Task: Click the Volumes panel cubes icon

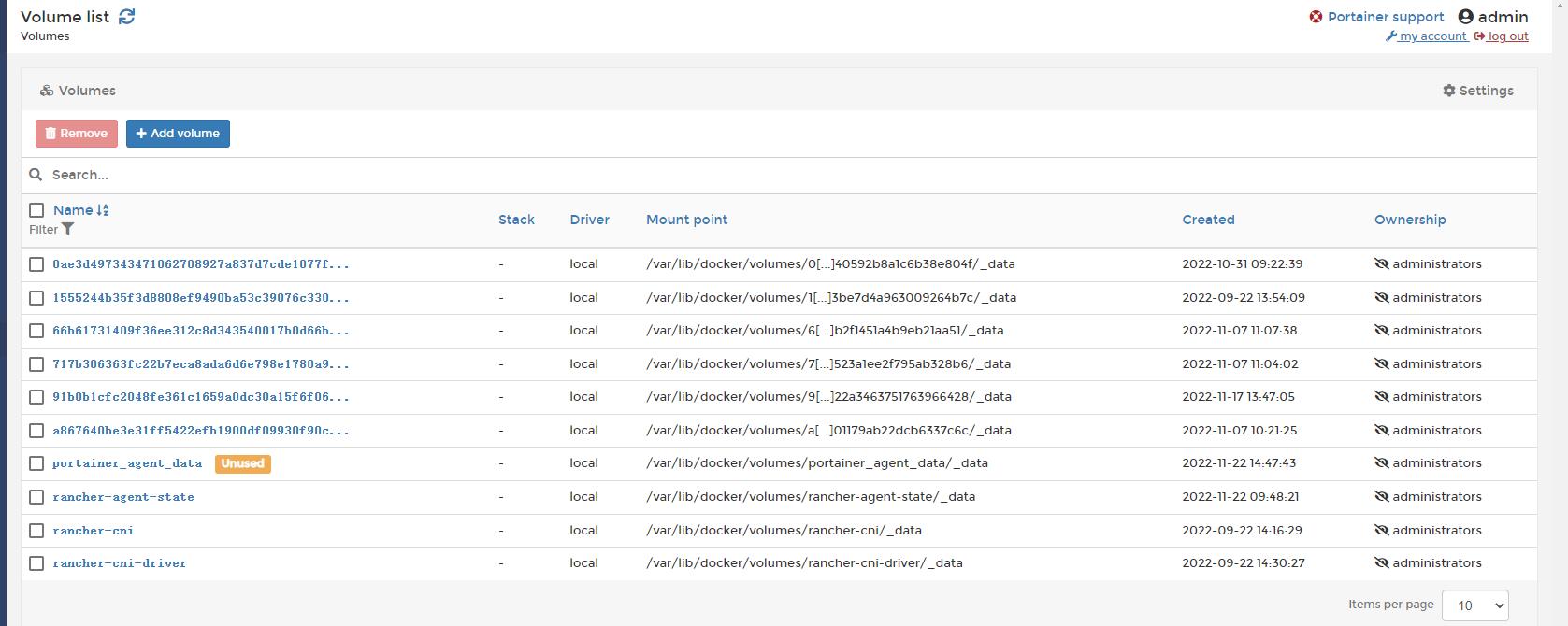Action: point(47,91)
